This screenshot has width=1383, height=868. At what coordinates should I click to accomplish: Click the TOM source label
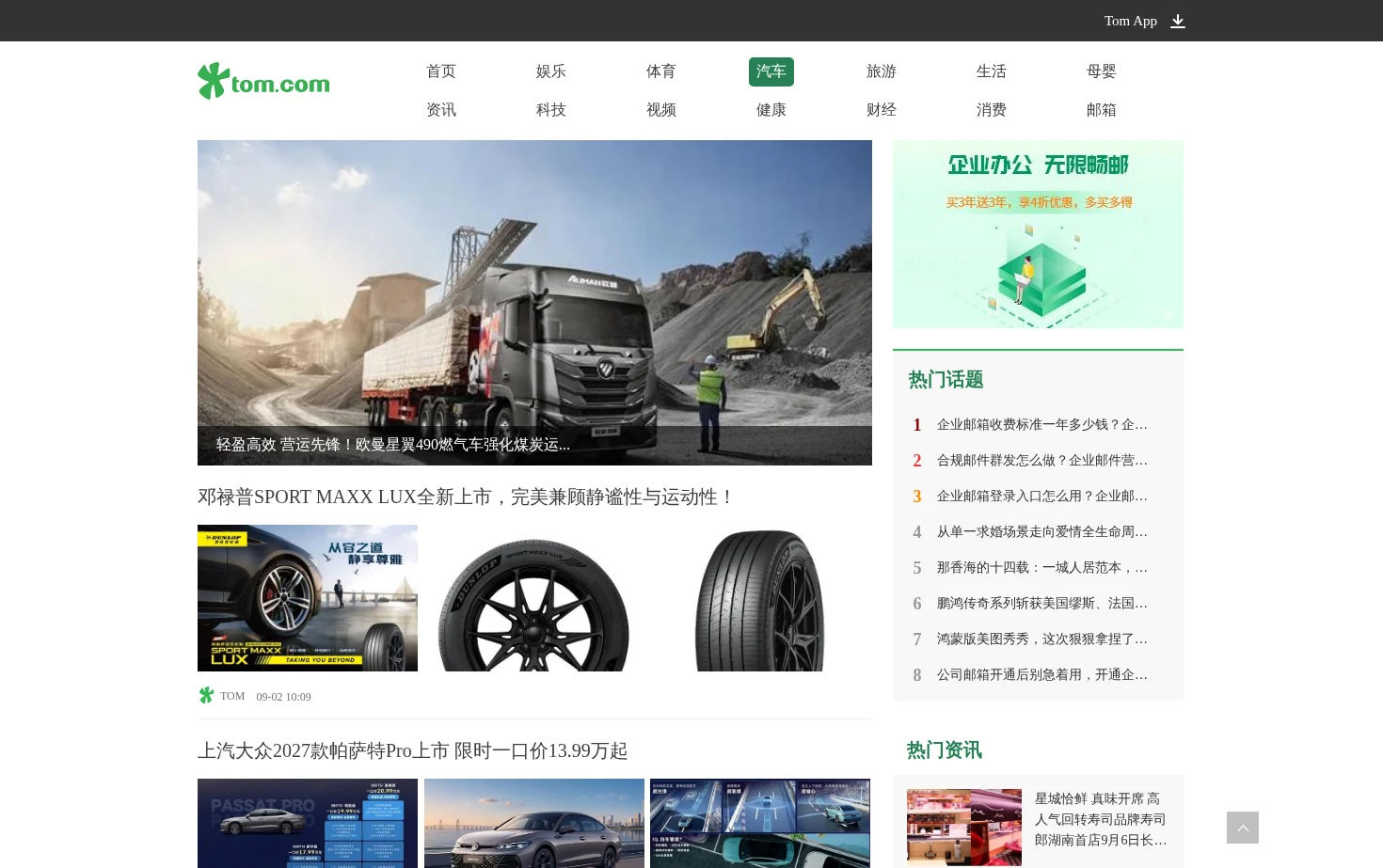click(x=232, y=696)
